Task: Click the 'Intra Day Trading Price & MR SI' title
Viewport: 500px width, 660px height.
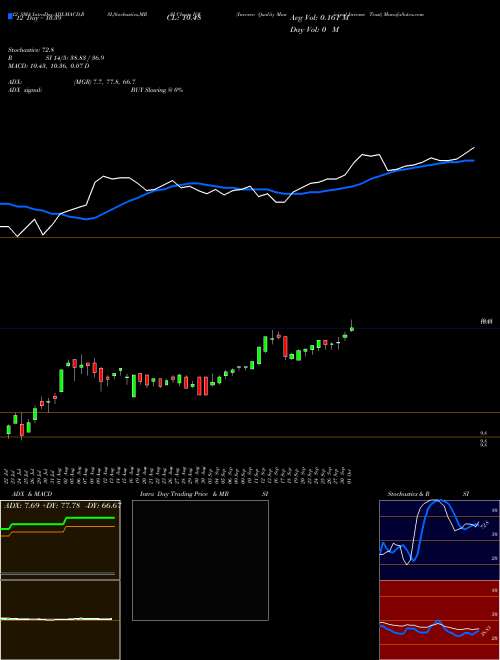Action: pyautogui.click(x=204, y=494)
